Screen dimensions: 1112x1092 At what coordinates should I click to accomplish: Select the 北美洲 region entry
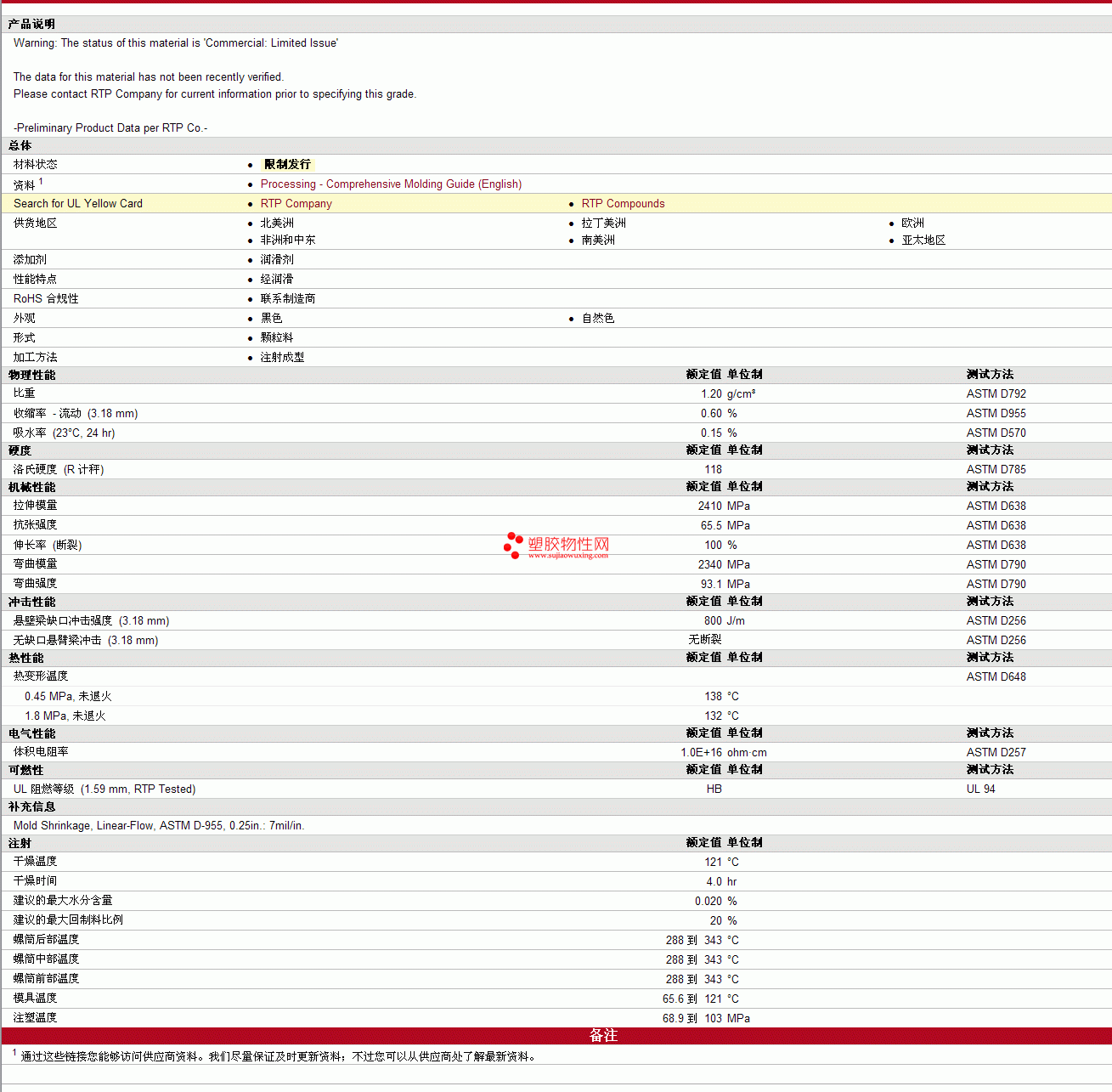point(277,223)
